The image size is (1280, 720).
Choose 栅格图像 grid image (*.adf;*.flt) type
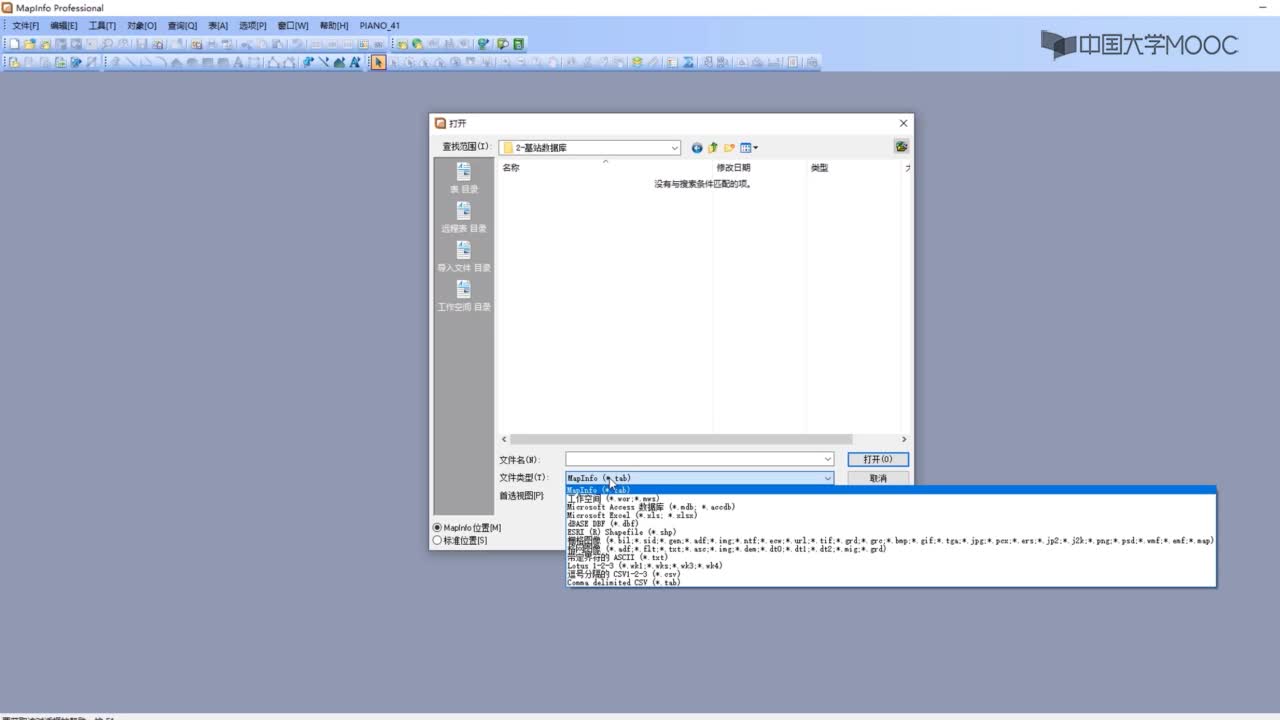[890, 548]
